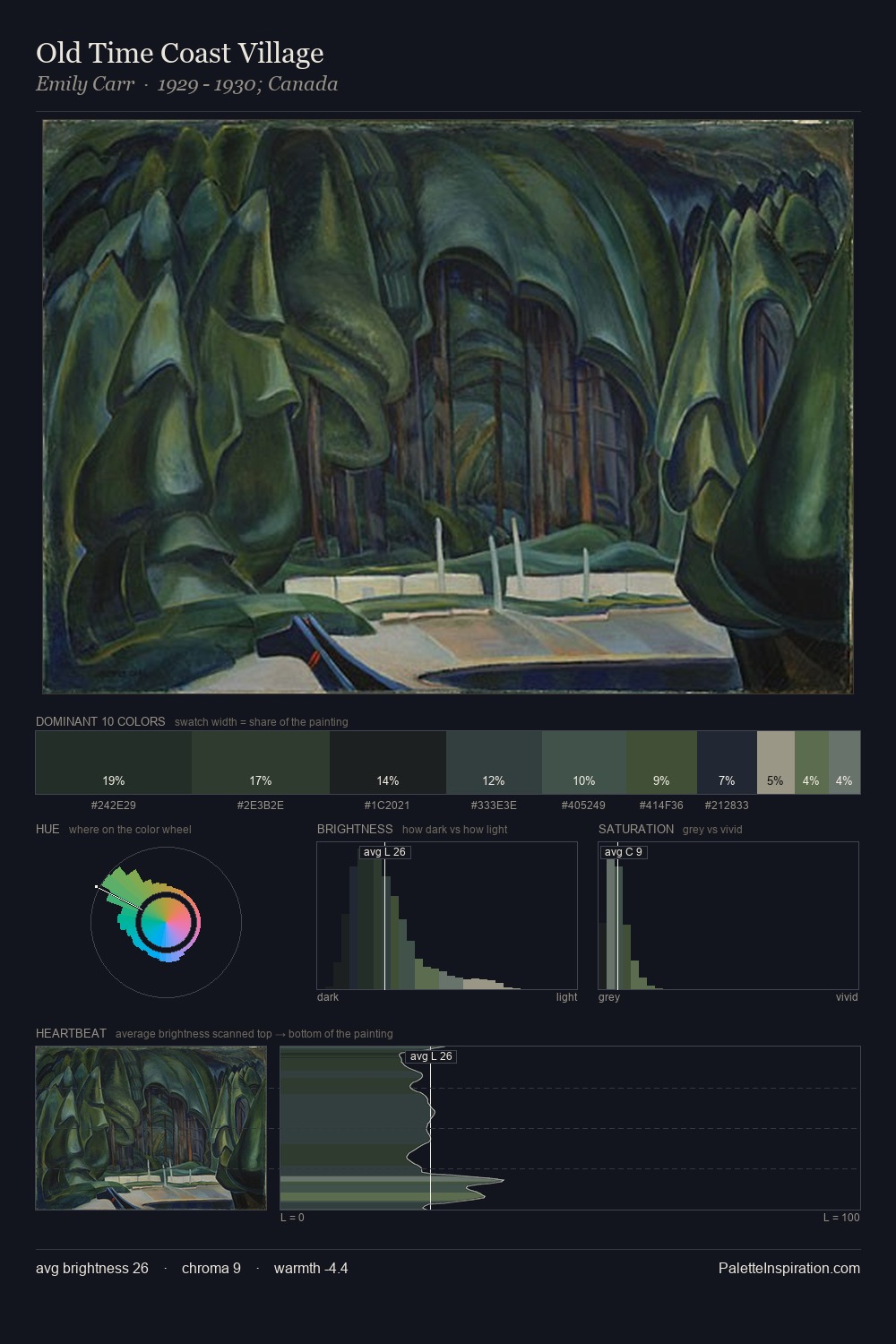896x1344 pixels.
Task: Click the BRIGHTNESS section heading
Action: pos(355,829)
